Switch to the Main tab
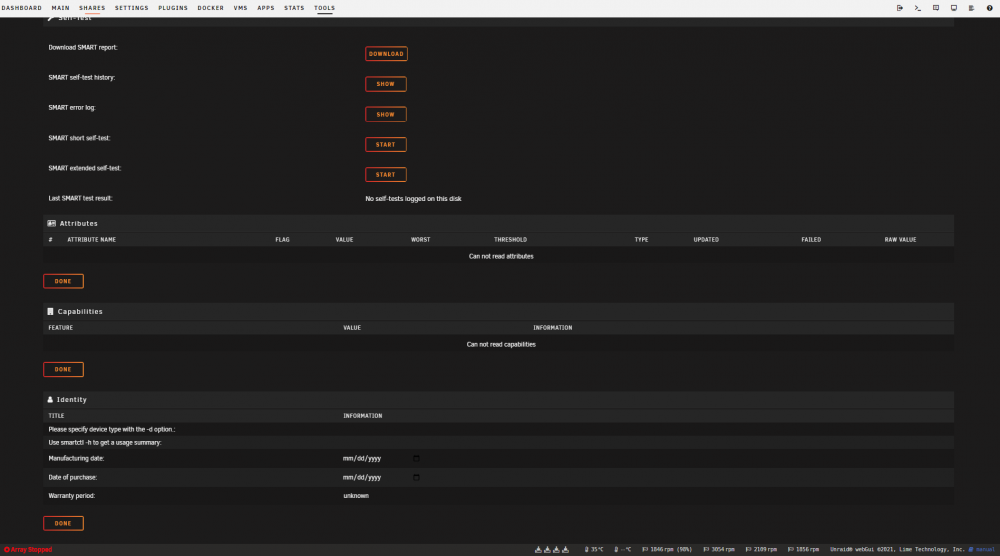Screen dimensions: 1000x556 (x=61, y=8)
